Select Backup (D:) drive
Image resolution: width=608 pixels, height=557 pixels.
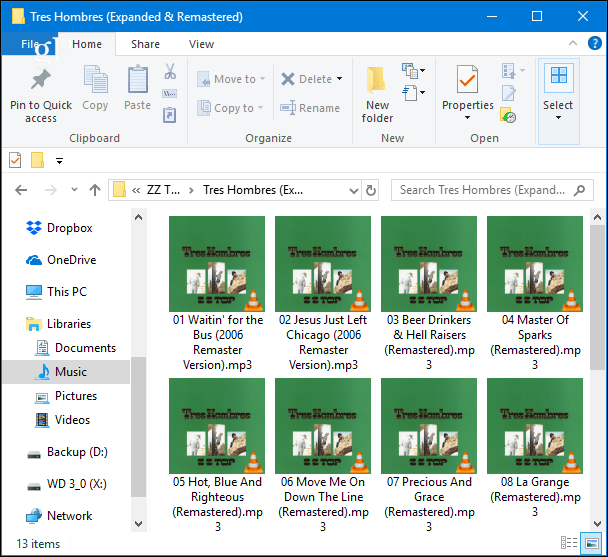[x=67, y=452]
